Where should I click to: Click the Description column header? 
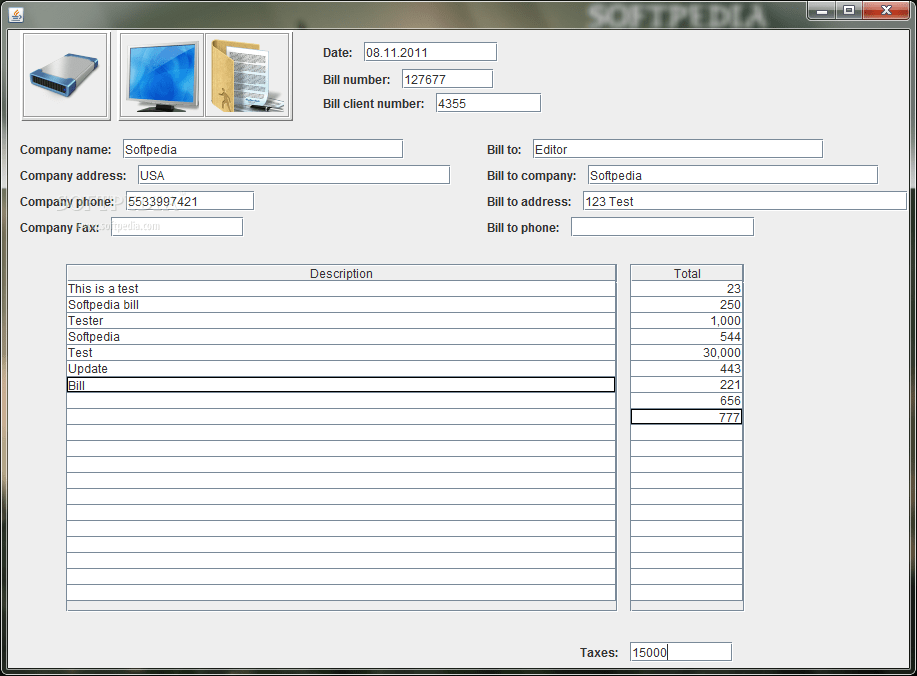341,273
